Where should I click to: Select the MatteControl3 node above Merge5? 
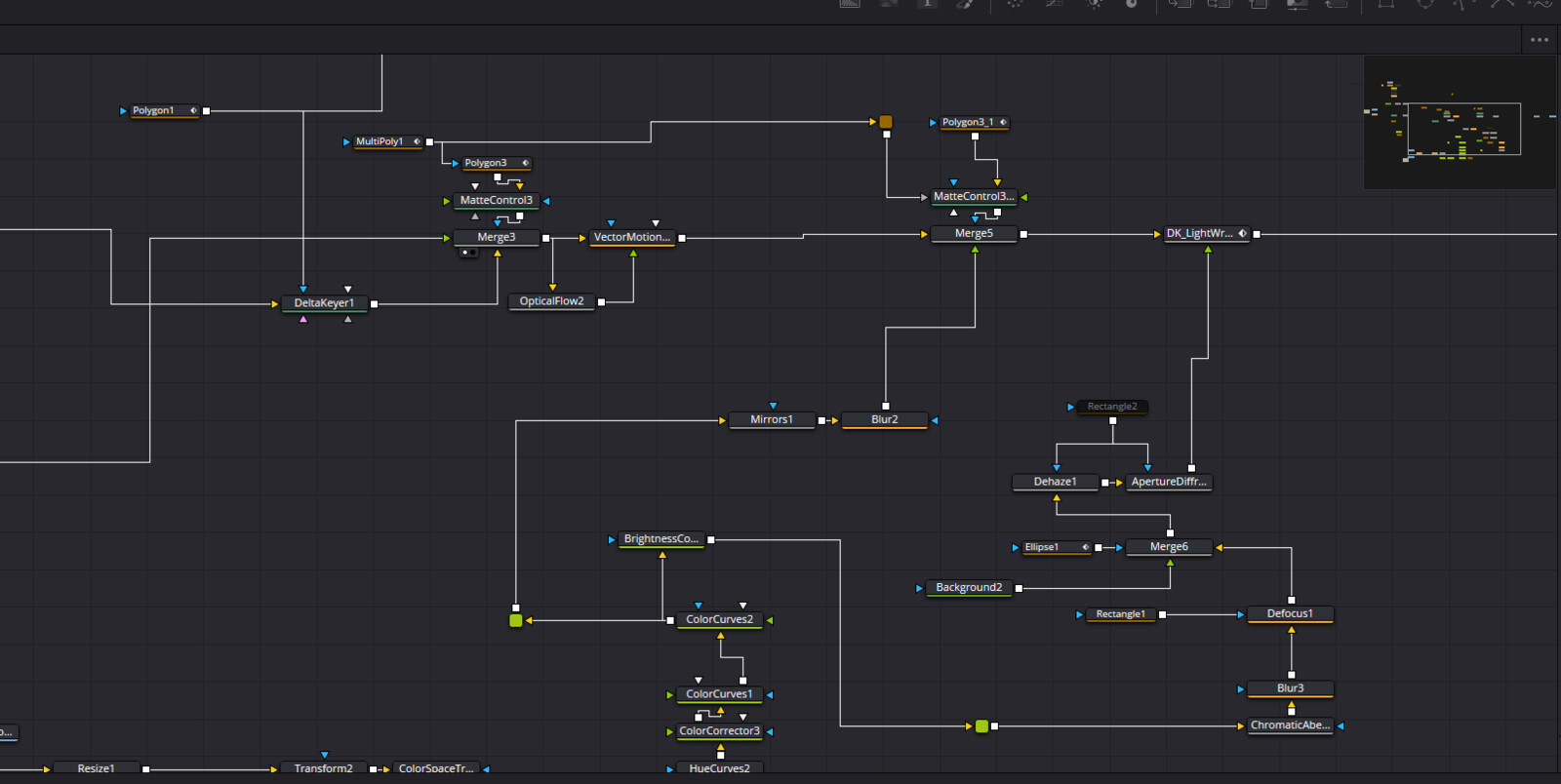974,196
